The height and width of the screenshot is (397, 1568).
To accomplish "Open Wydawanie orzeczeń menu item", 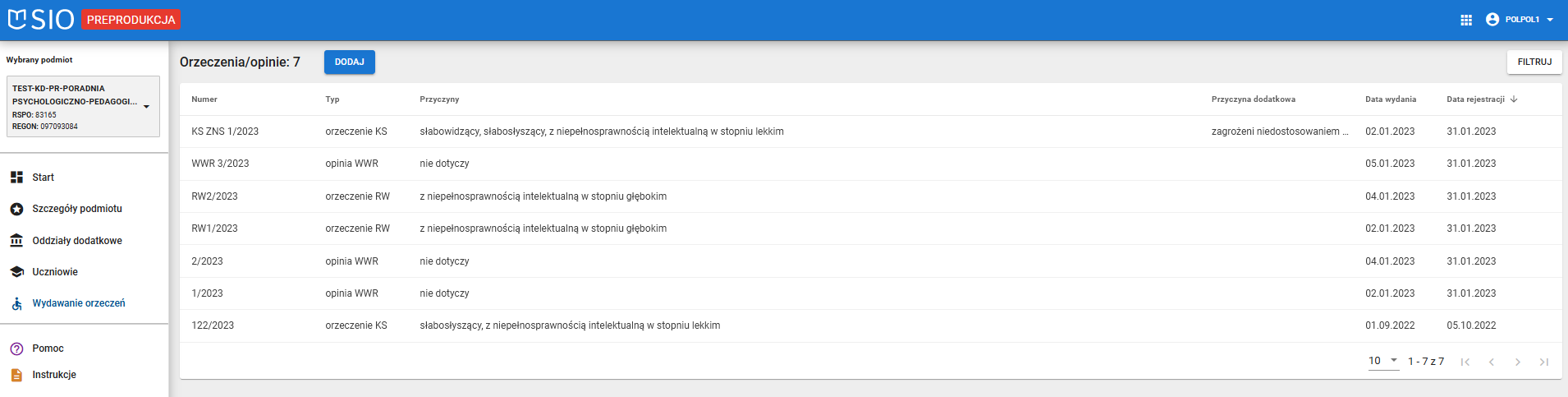I will click(x=79, y=303).
